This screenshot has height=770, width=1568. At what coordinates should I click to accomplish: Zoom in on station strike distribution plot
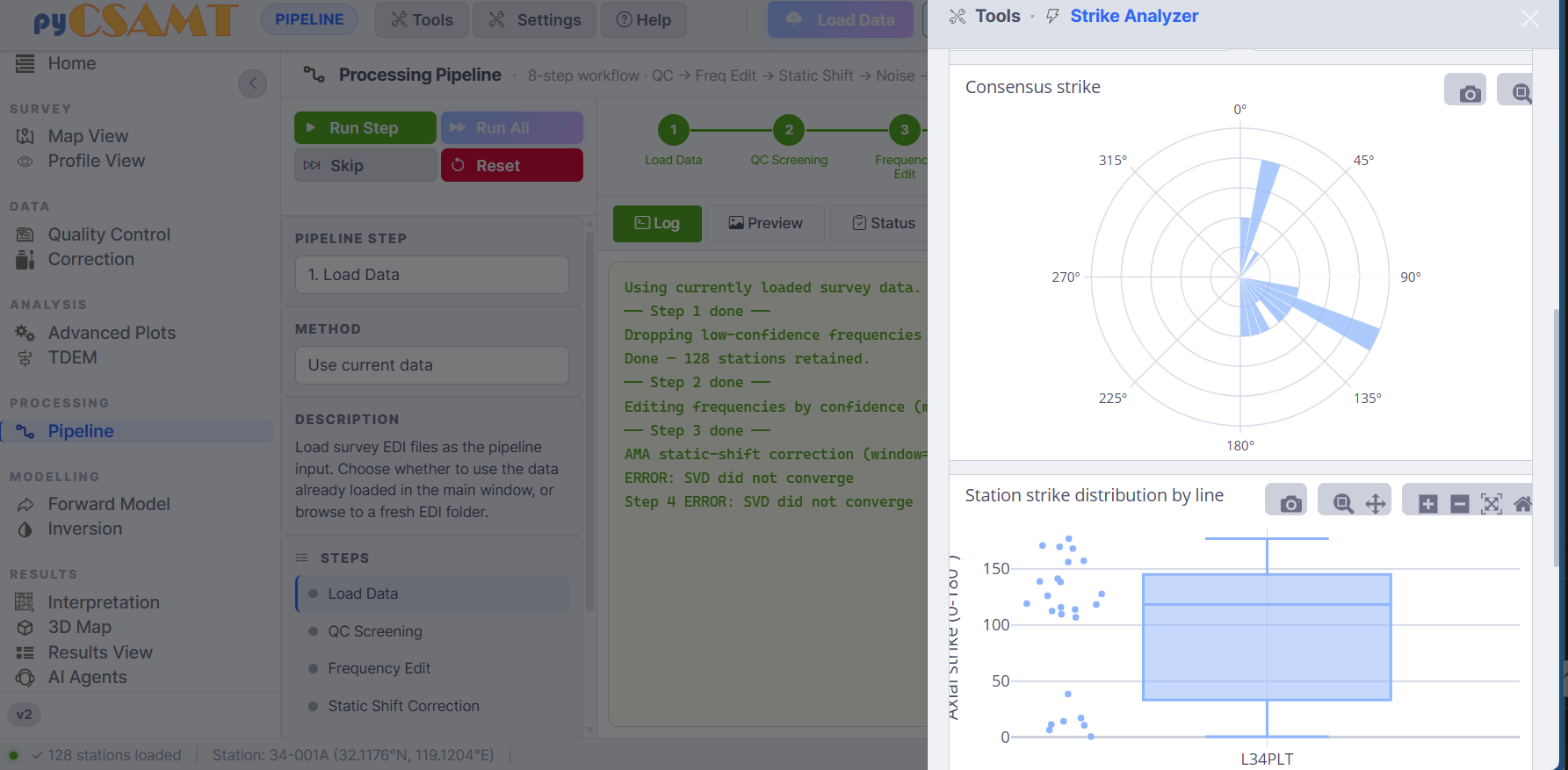coord(1427,503)
